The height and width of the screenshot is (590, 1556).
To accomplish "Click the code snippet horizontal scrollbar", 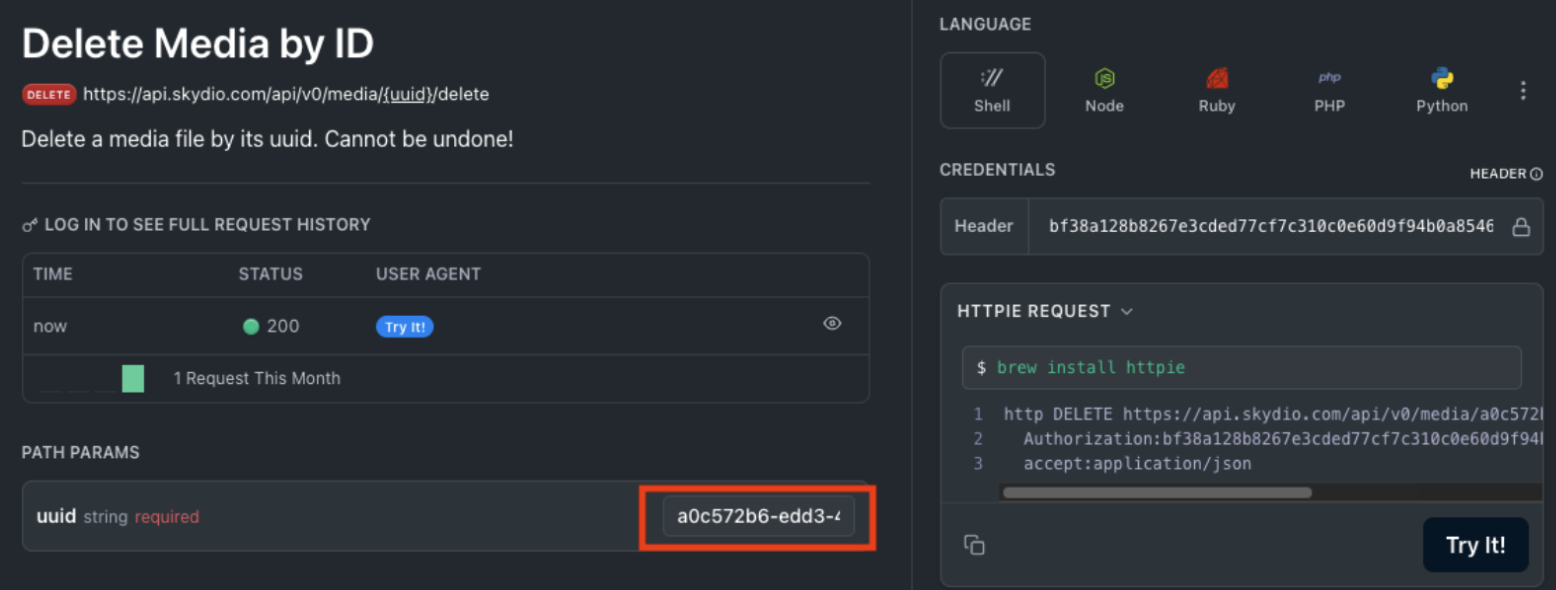I will (x=1157, y=492).
